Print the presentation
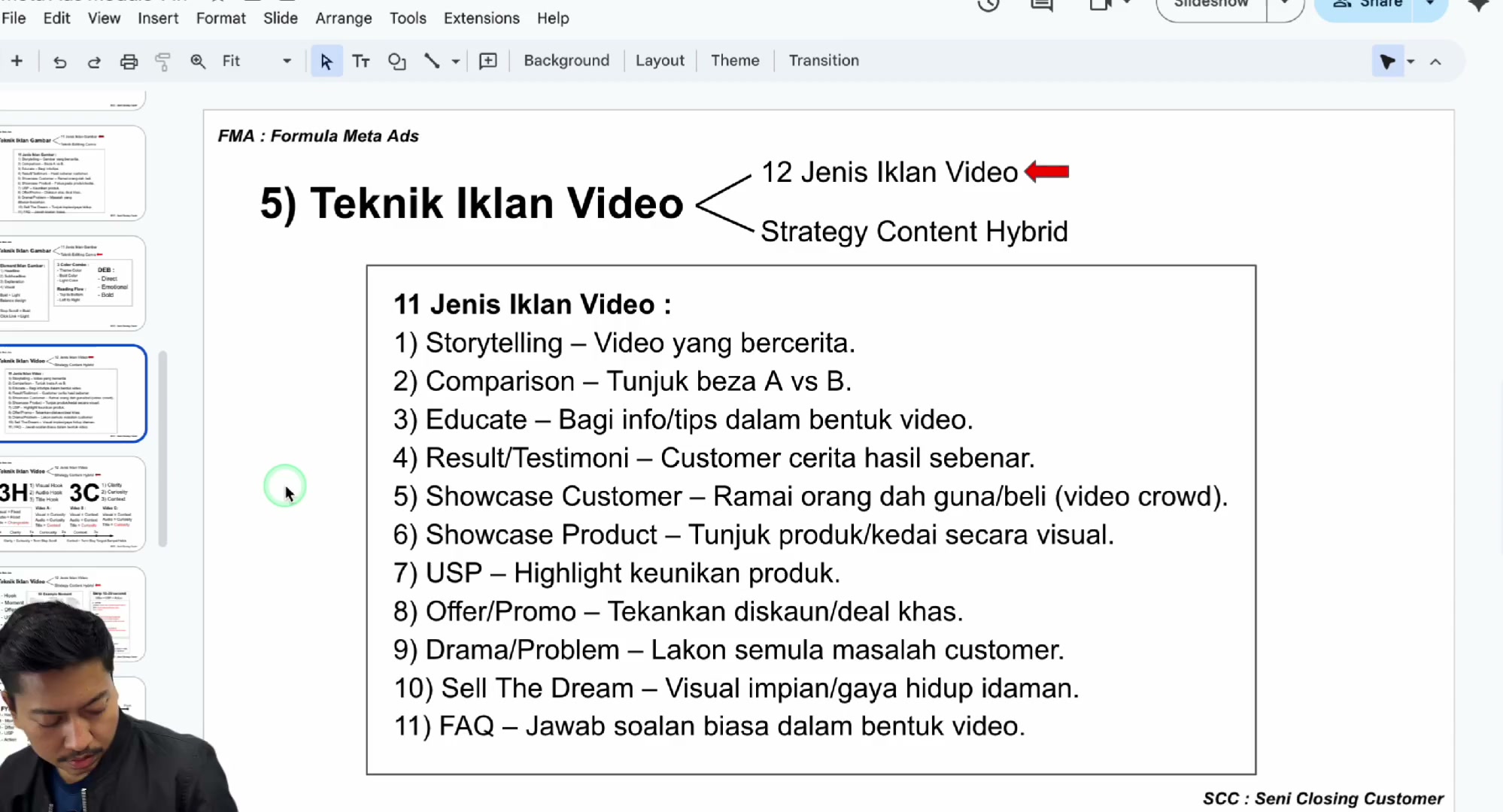Image resolution: width=1503 pixels, height=812 pixels. [129, 62]
